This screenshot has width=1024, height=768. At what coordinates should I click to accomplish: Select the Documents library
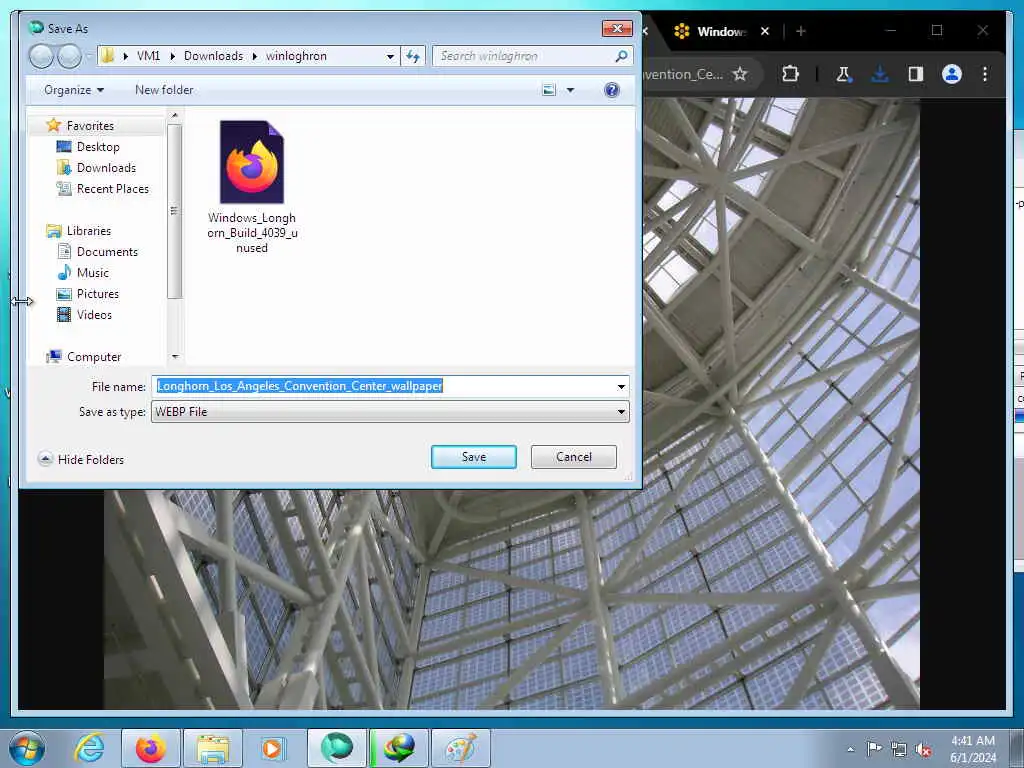coord(107,251)
